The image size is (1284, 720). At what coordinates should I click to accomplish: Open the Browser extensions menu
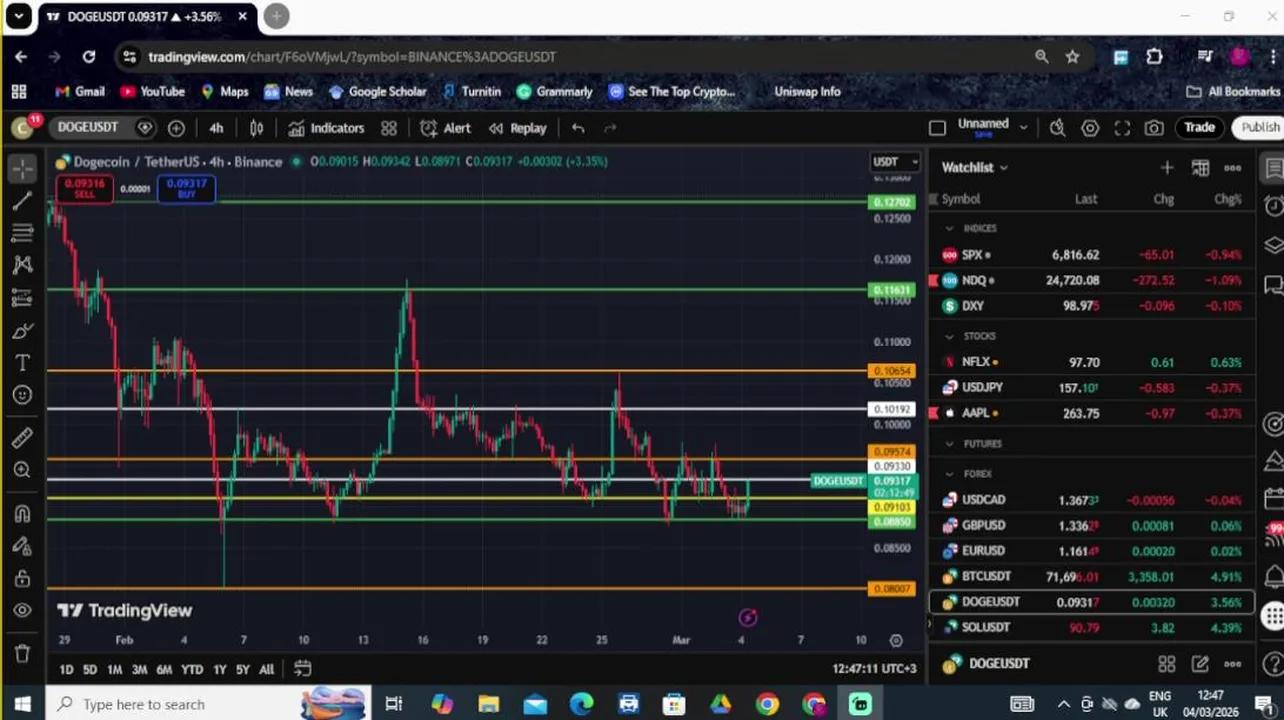tap(1154, 57)
